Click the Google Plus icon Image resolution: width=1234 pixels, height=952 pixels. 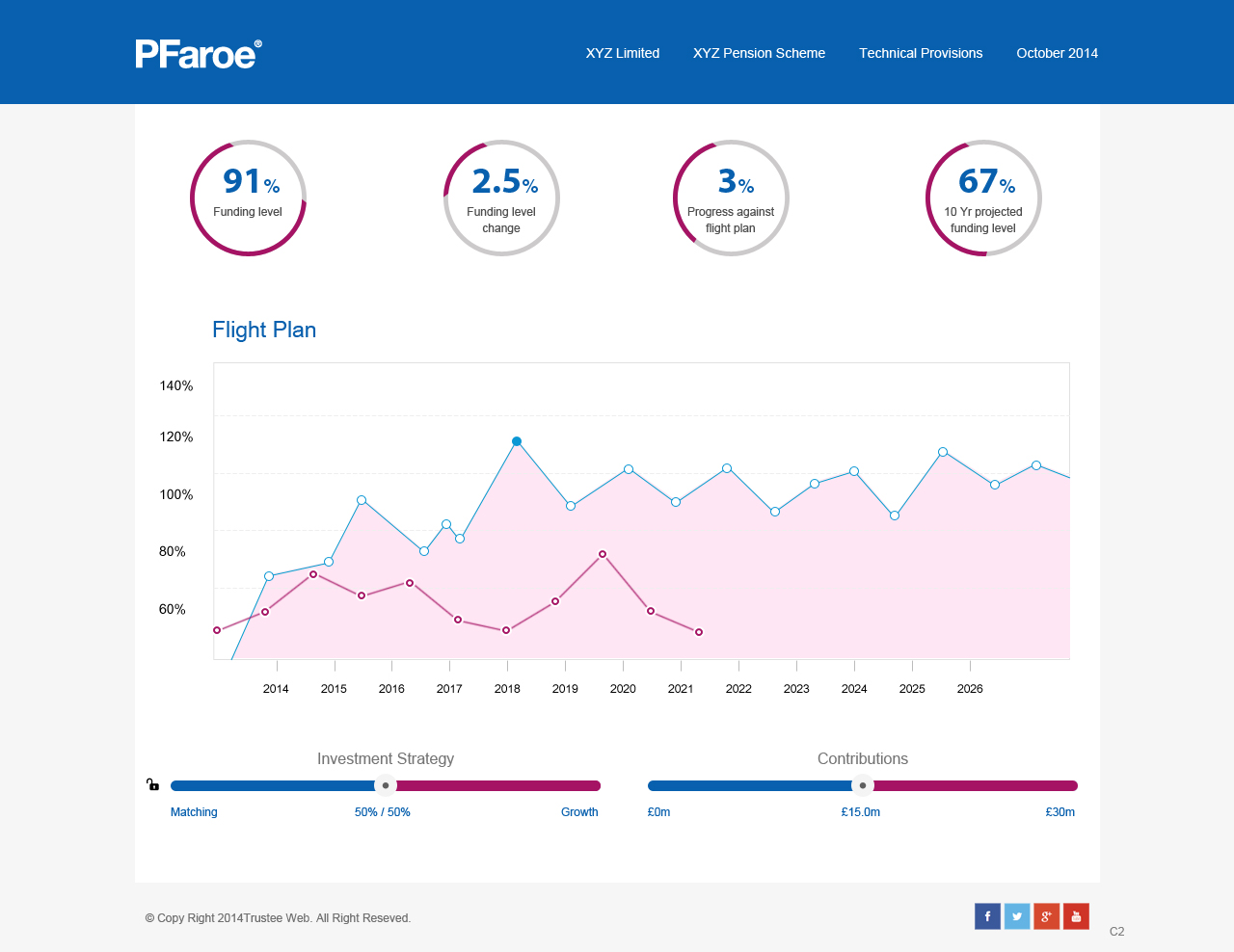pos(1046,916)
